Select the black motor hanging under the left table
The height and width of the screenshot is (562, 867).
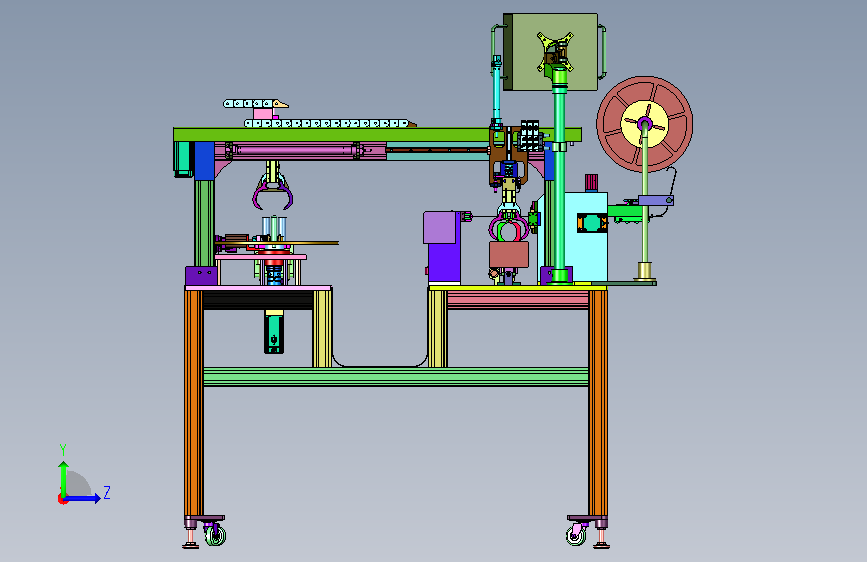point(274,332)
